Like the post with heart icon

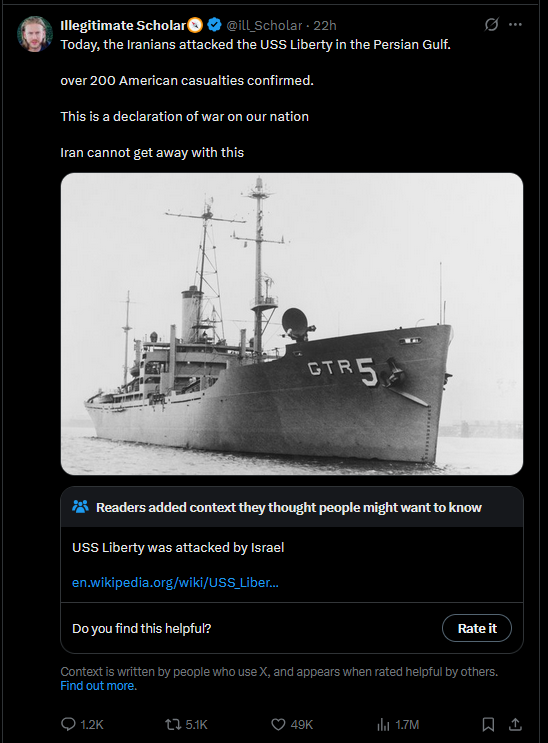pos(278,724)
